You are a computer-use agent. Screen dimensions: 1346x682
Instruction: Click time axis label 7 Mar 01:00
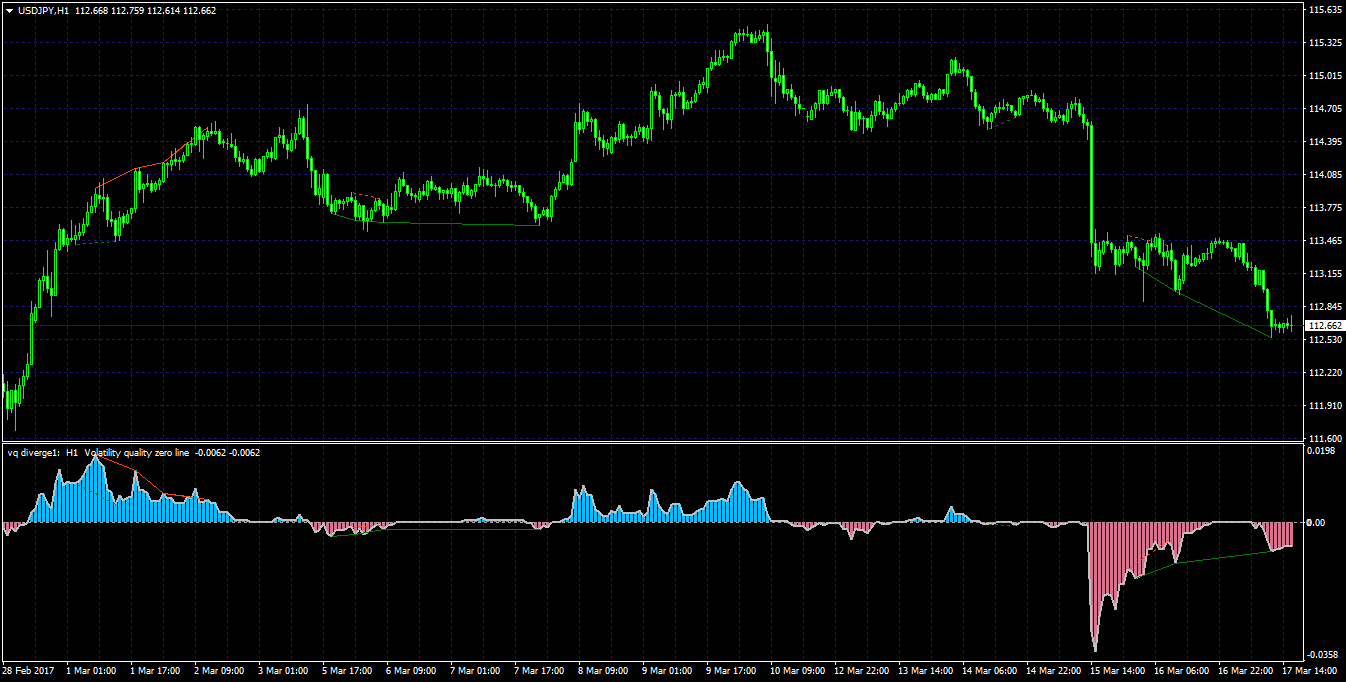(475, 670)
